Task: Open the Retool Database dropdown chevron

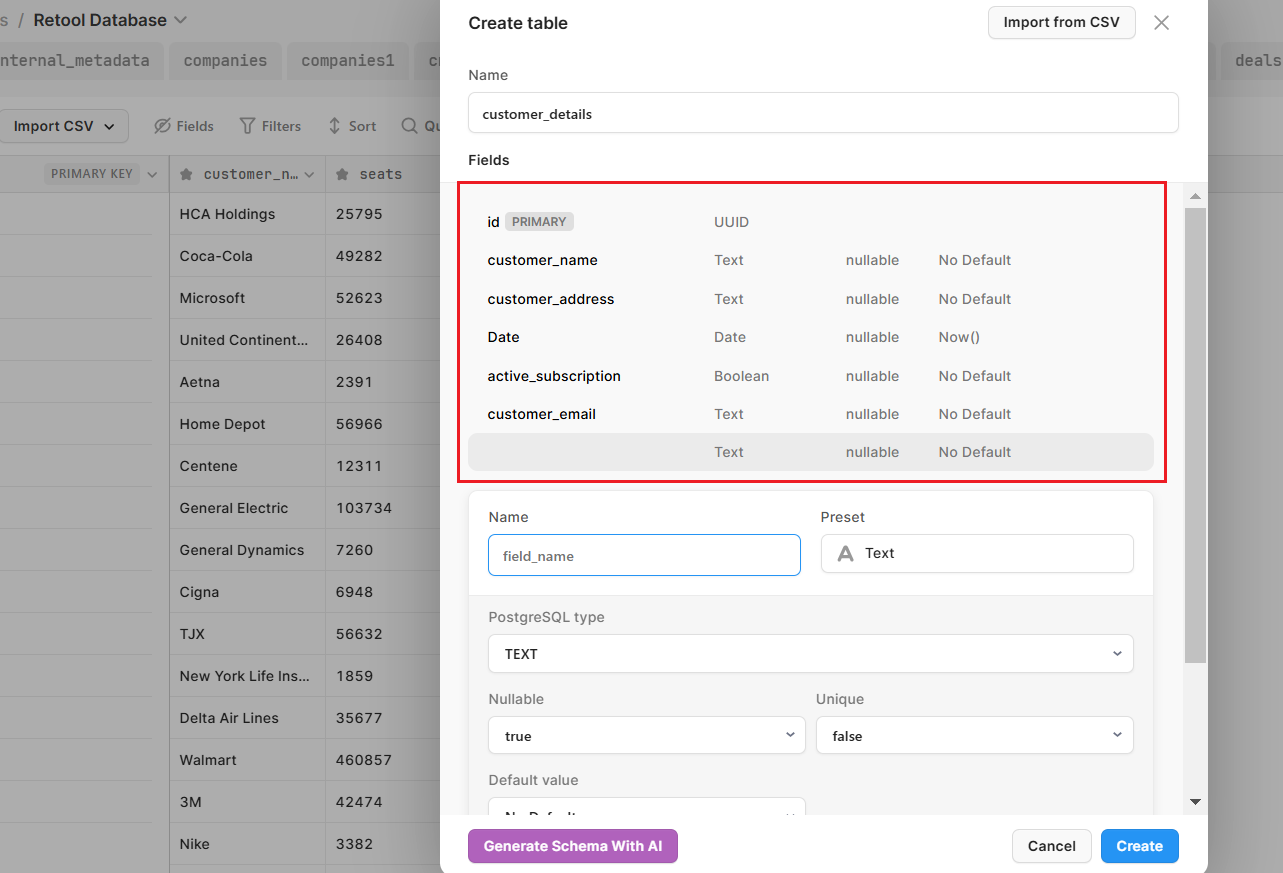Action: tap(180, 20)
